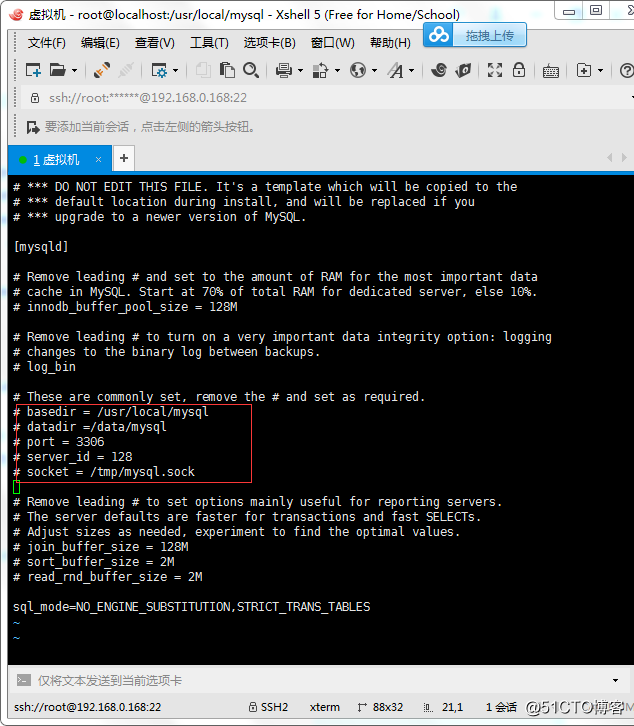The height and width of the screenshot is (726, 634).
Task: Click the port = 3306 line
Action: [59, 442]
